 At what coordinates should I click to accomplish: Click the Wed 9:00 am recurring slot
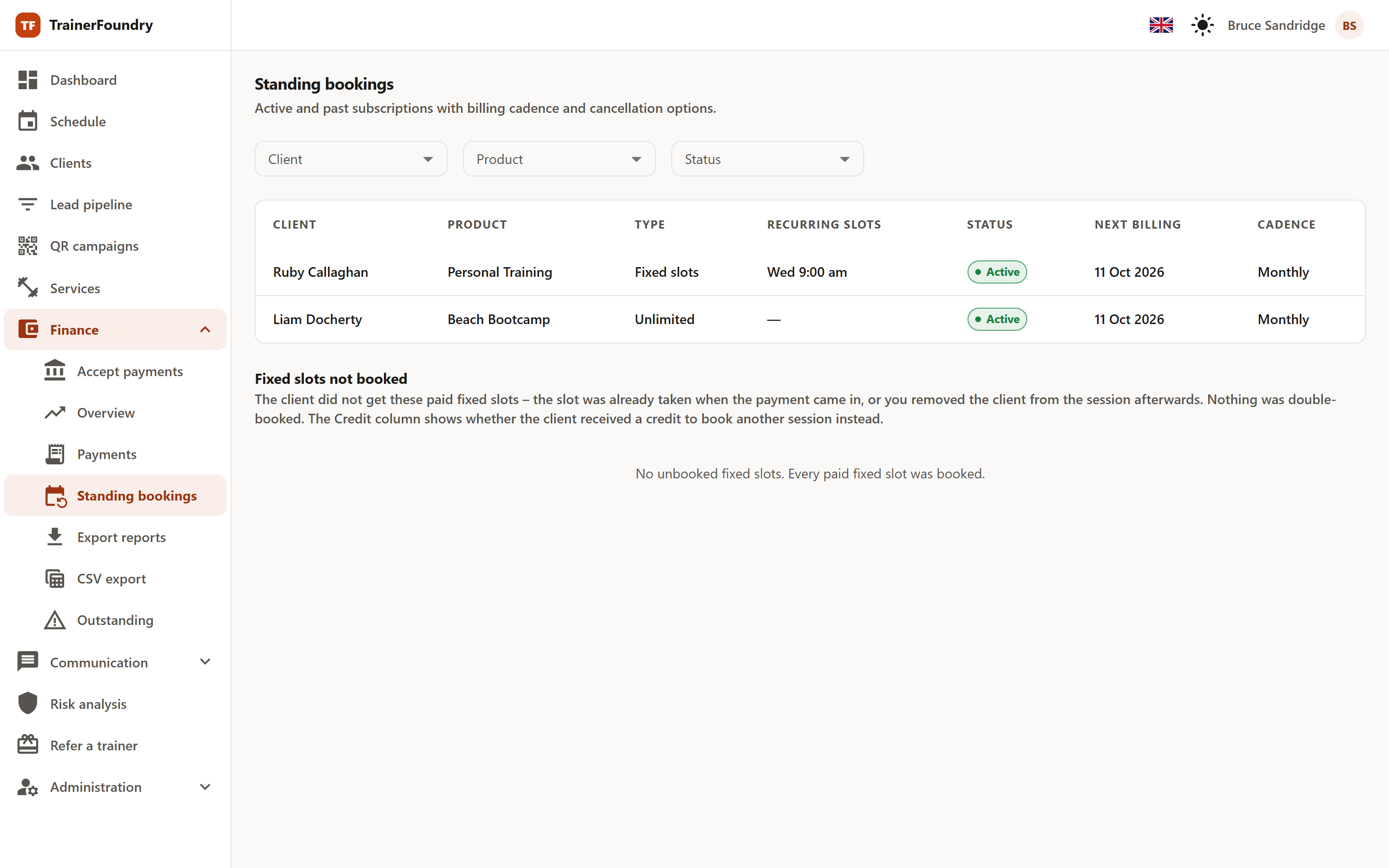pos(806,272)
